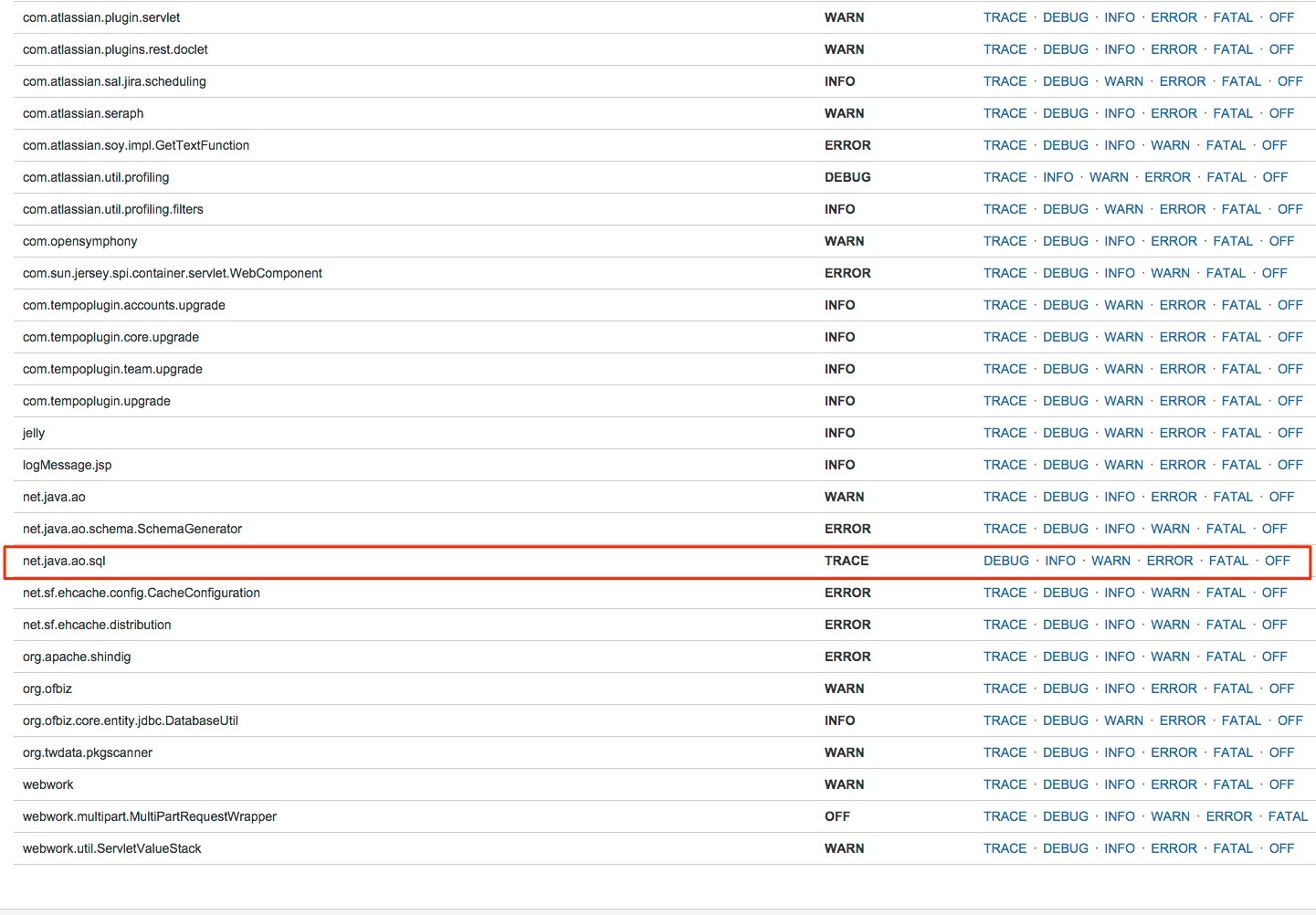Set com.opensymphony level to INFO
Image resolution: width=1316 pixels, height=915 pixels.
pyautogui.click(x=1120, y=241)
